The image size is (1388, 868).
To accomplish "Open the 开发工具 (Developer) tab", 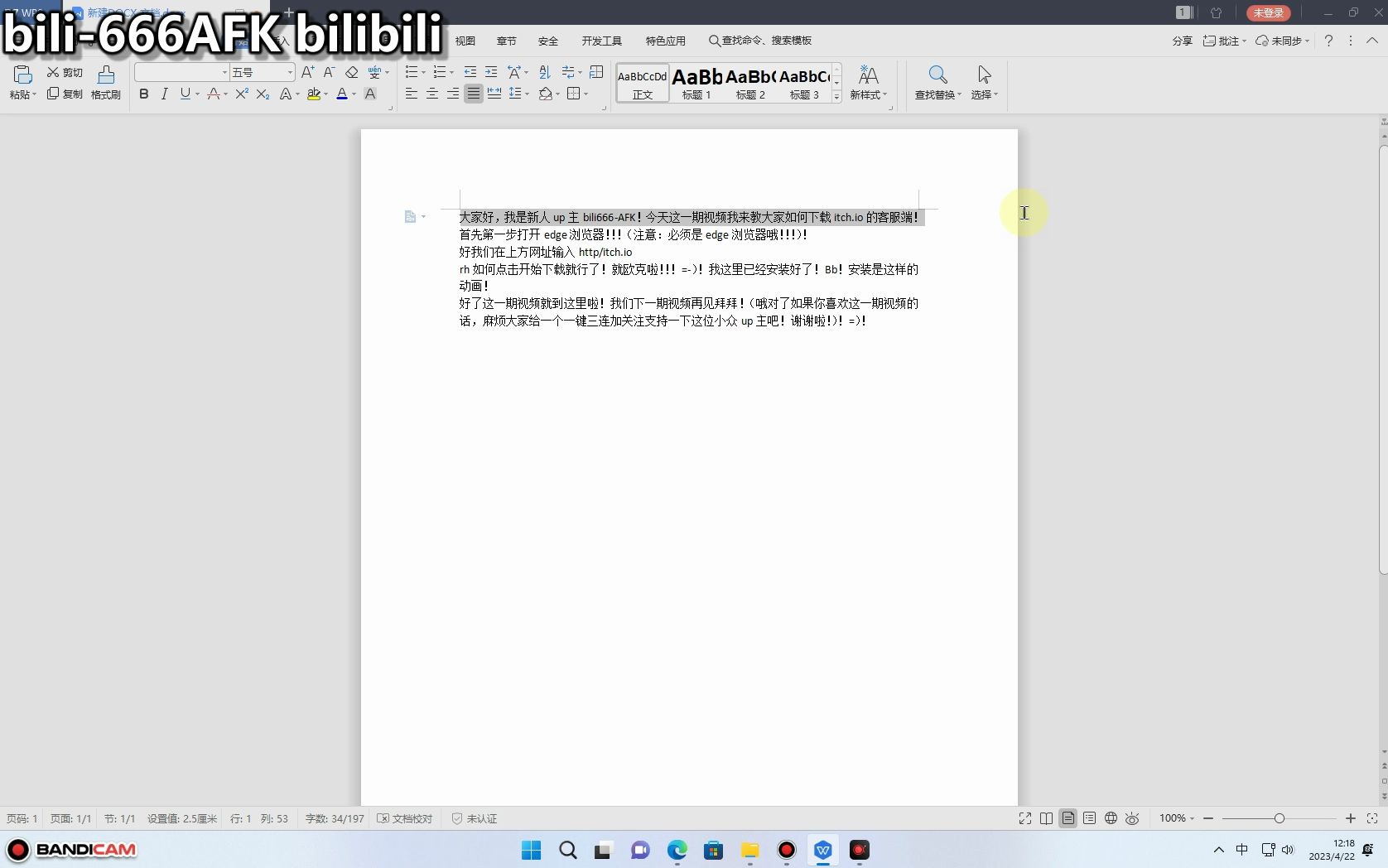I will click(x=601, y=41).
